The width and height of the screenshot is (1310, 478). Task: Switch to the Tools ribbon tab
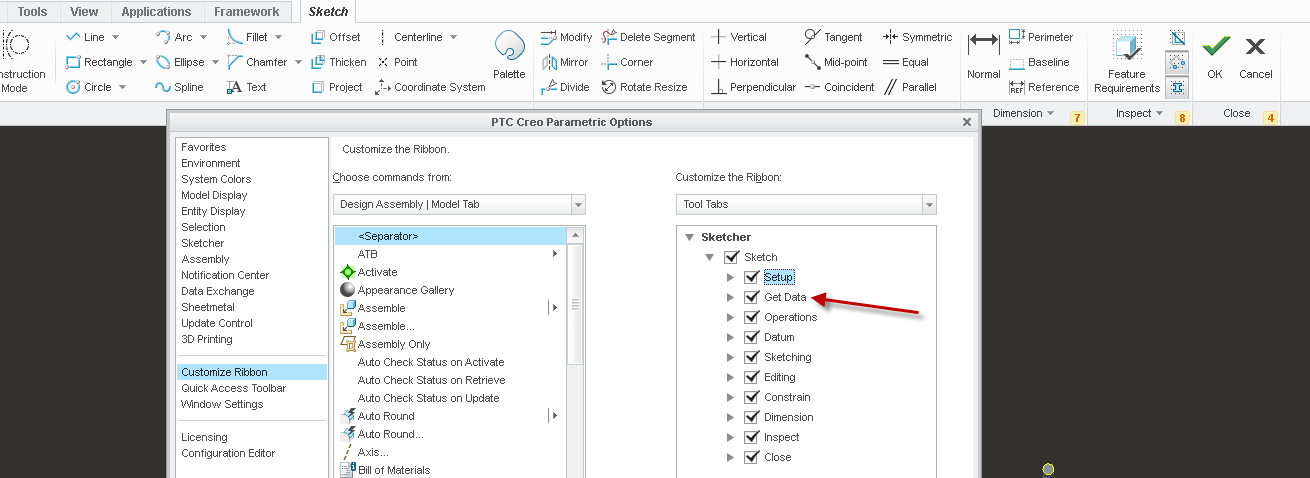click(x=33, y=12)
